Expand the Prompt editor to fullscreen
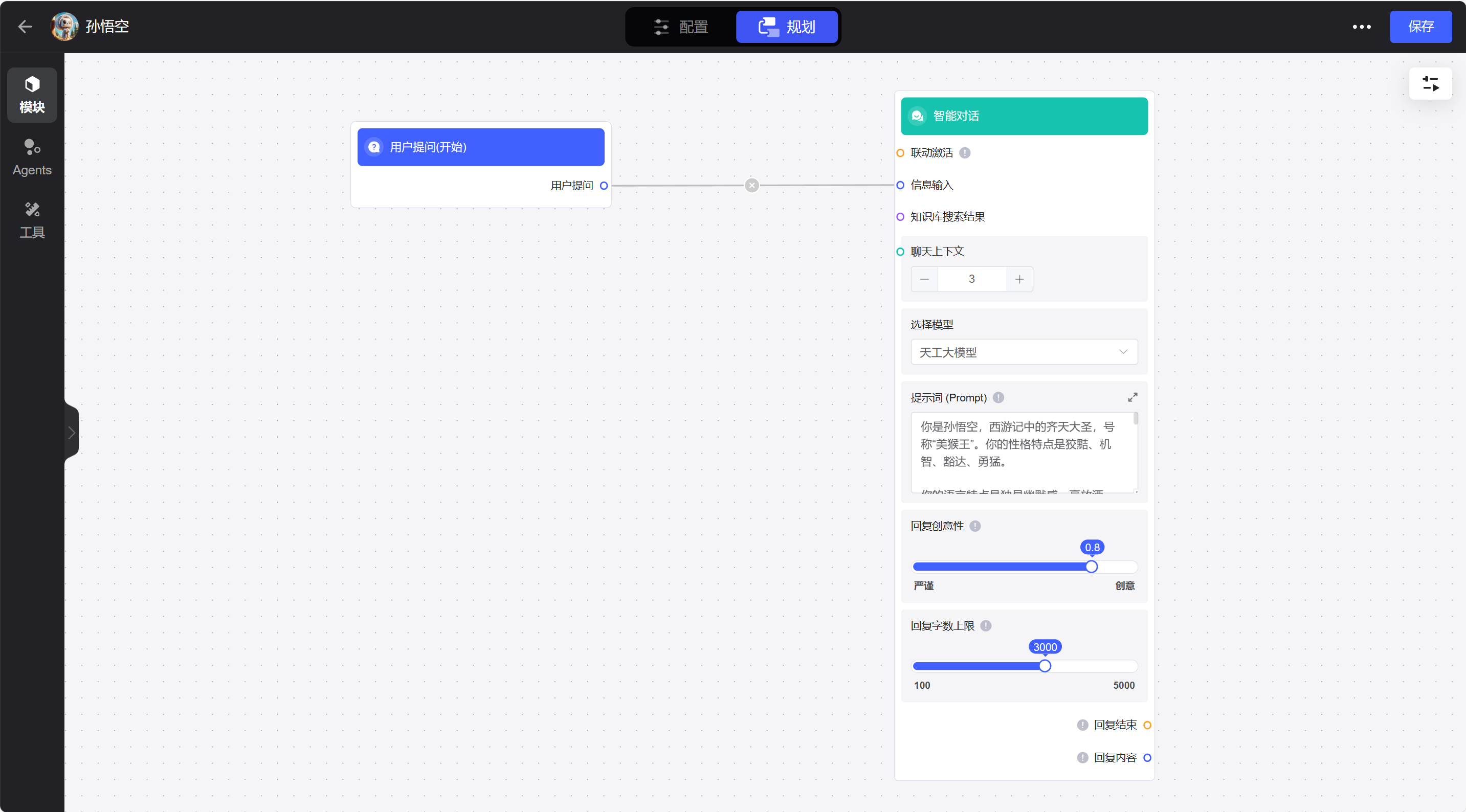Screen dimensions: 1466x812 coord(1132,397)
